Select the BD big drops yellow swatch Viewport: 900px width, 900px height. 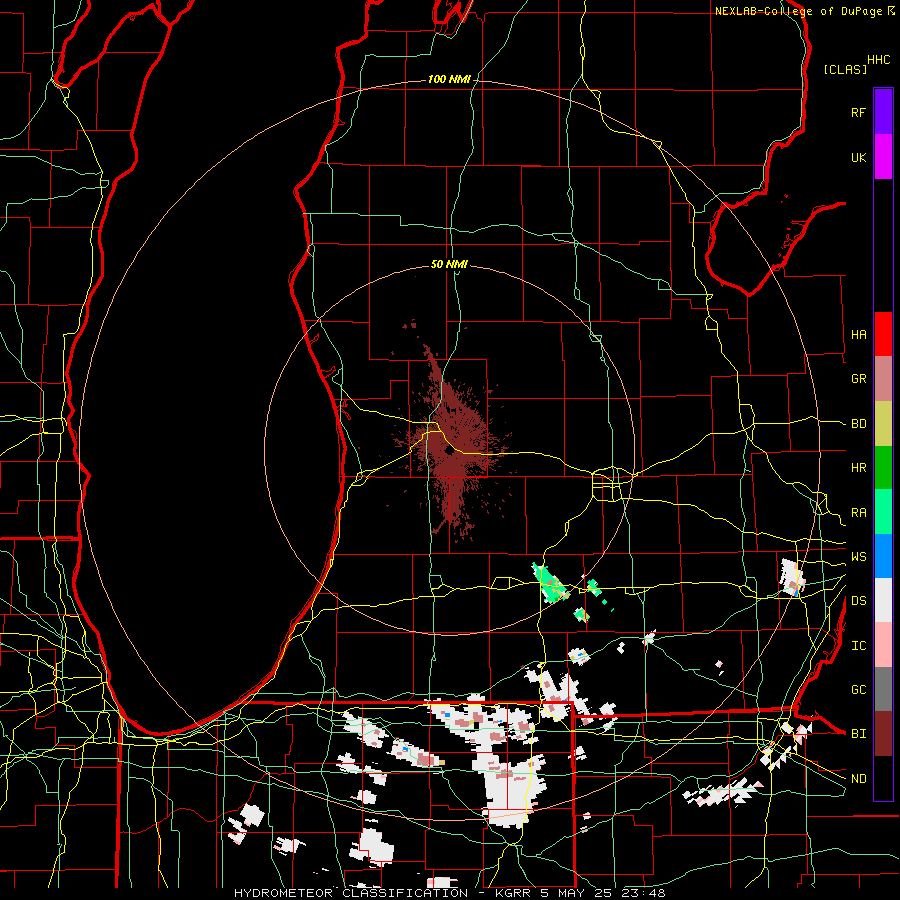pyautogui.click(x=883, y=423)
